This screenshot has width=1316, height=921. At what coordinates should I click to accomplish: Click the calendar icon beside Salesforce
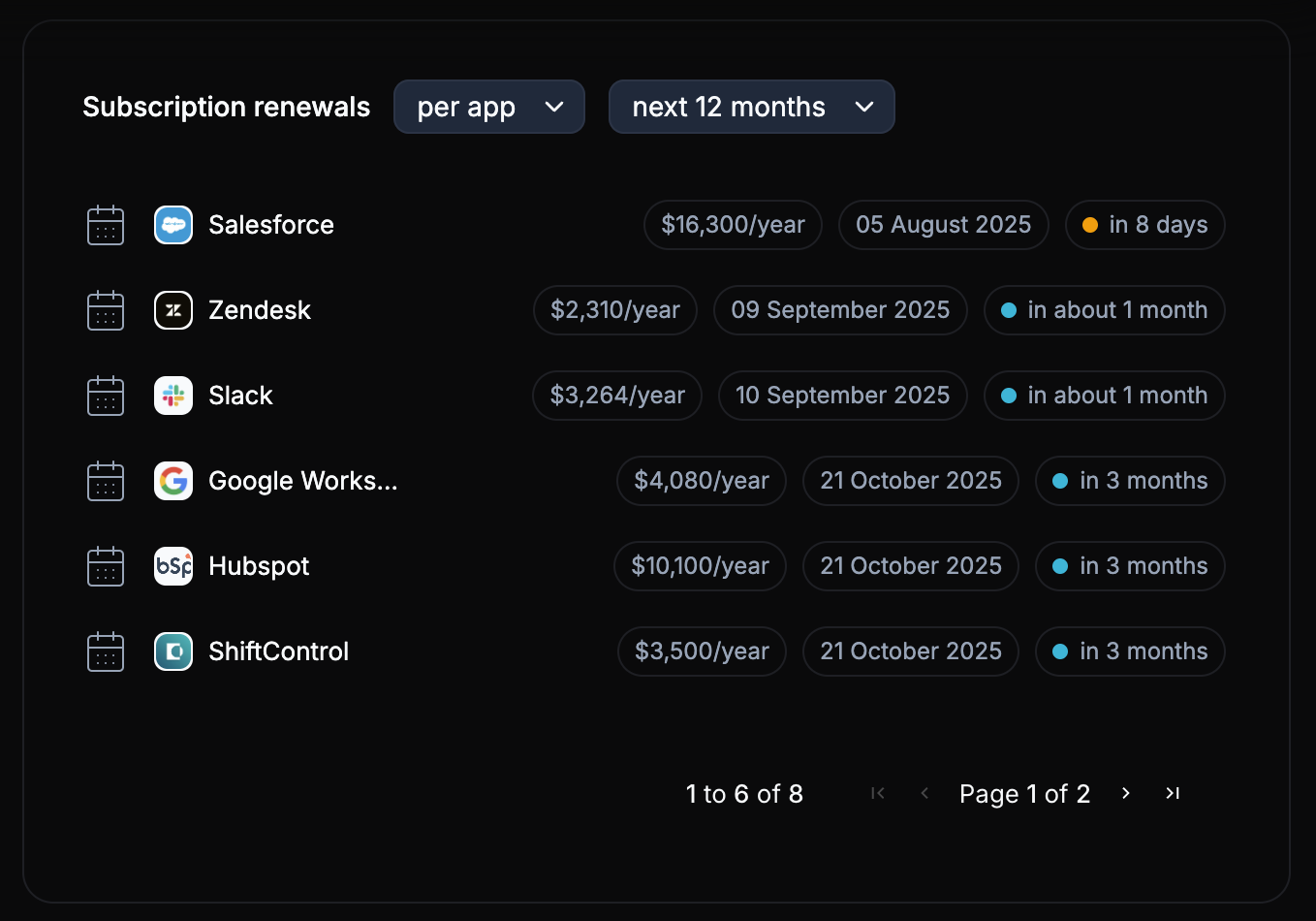tap(106, 225)
